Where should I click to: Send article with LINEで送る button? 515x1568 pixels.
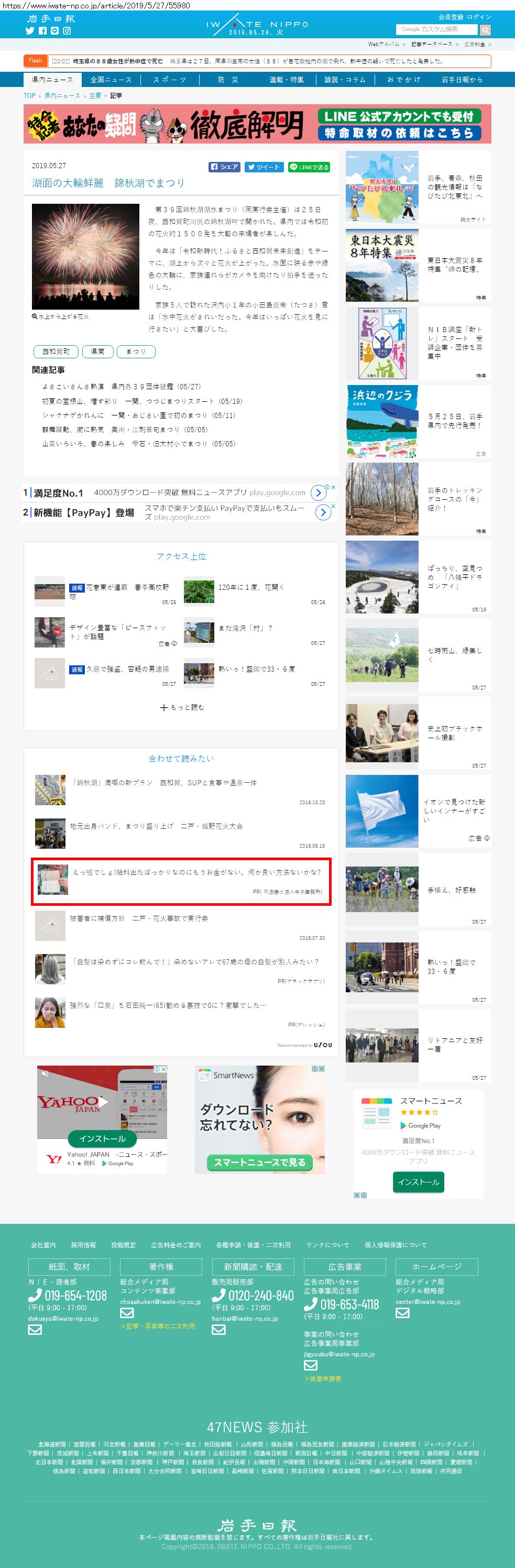click(309, 167)
